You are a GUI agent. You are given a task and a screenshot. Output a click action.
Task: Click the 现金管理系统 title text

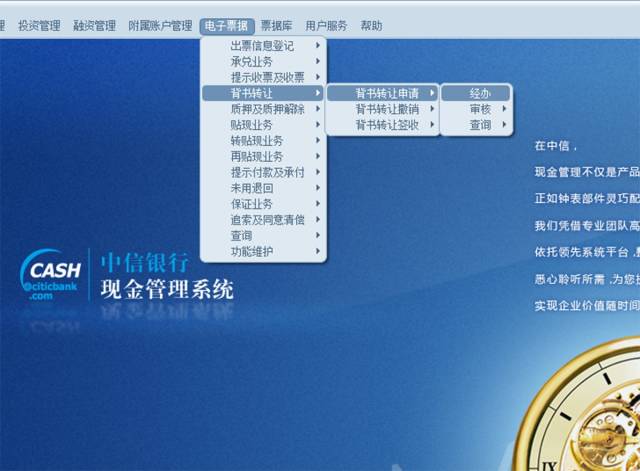click(167, 289)
